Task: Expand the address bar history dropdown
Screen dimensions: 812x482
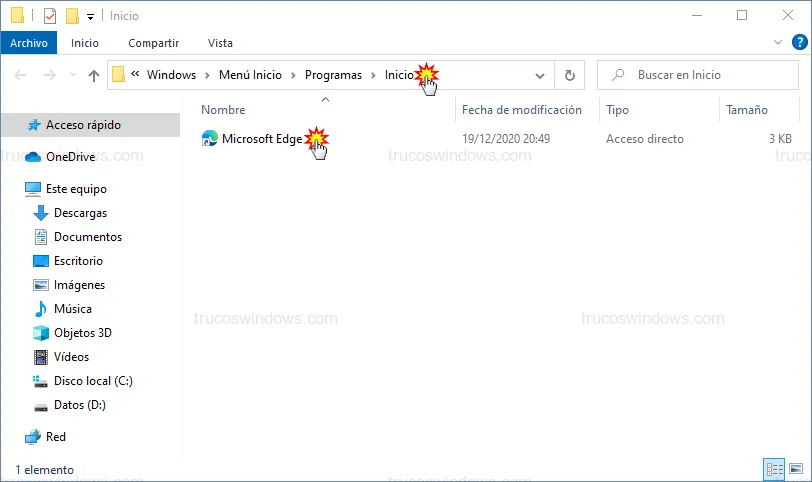Action: 540,75
